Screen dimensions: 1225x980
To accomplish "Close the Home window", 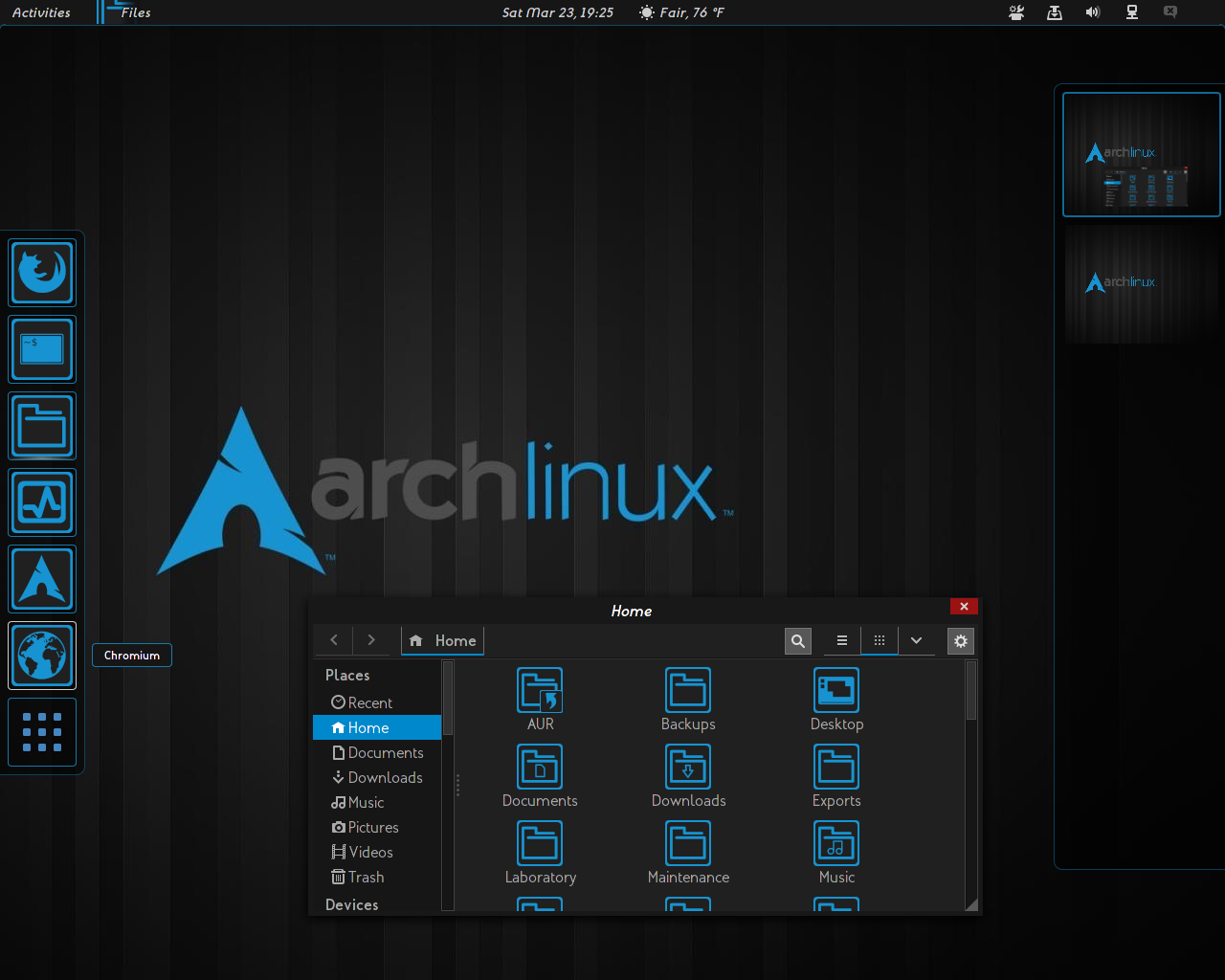I will pyautogui.click(x=964, y=607).
